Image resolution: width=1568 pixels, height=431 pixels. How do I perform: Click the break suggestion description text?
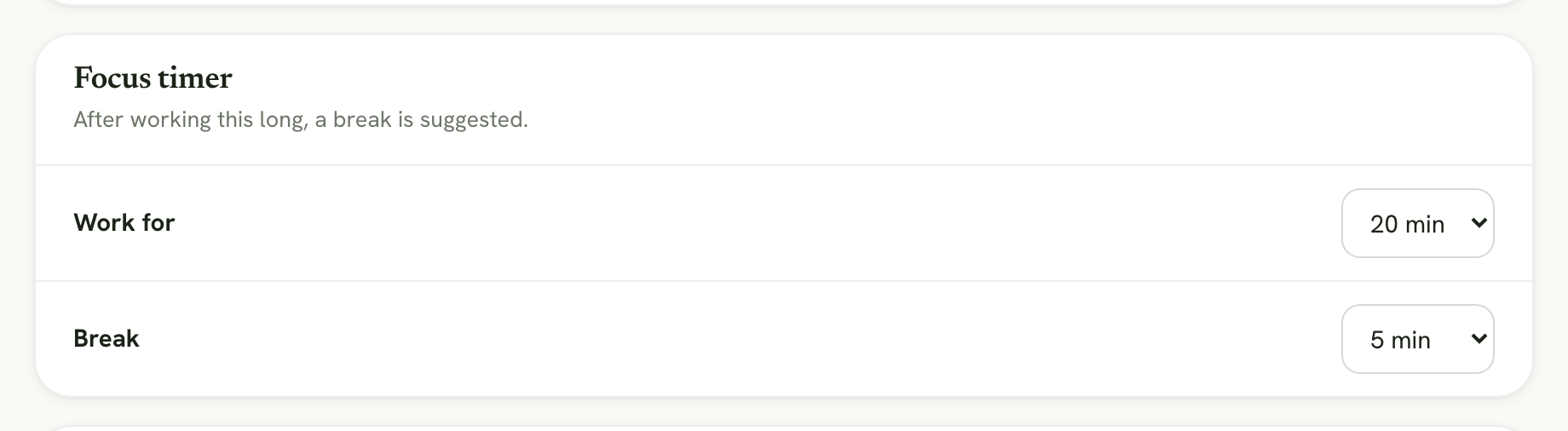[x=301, y=119]
